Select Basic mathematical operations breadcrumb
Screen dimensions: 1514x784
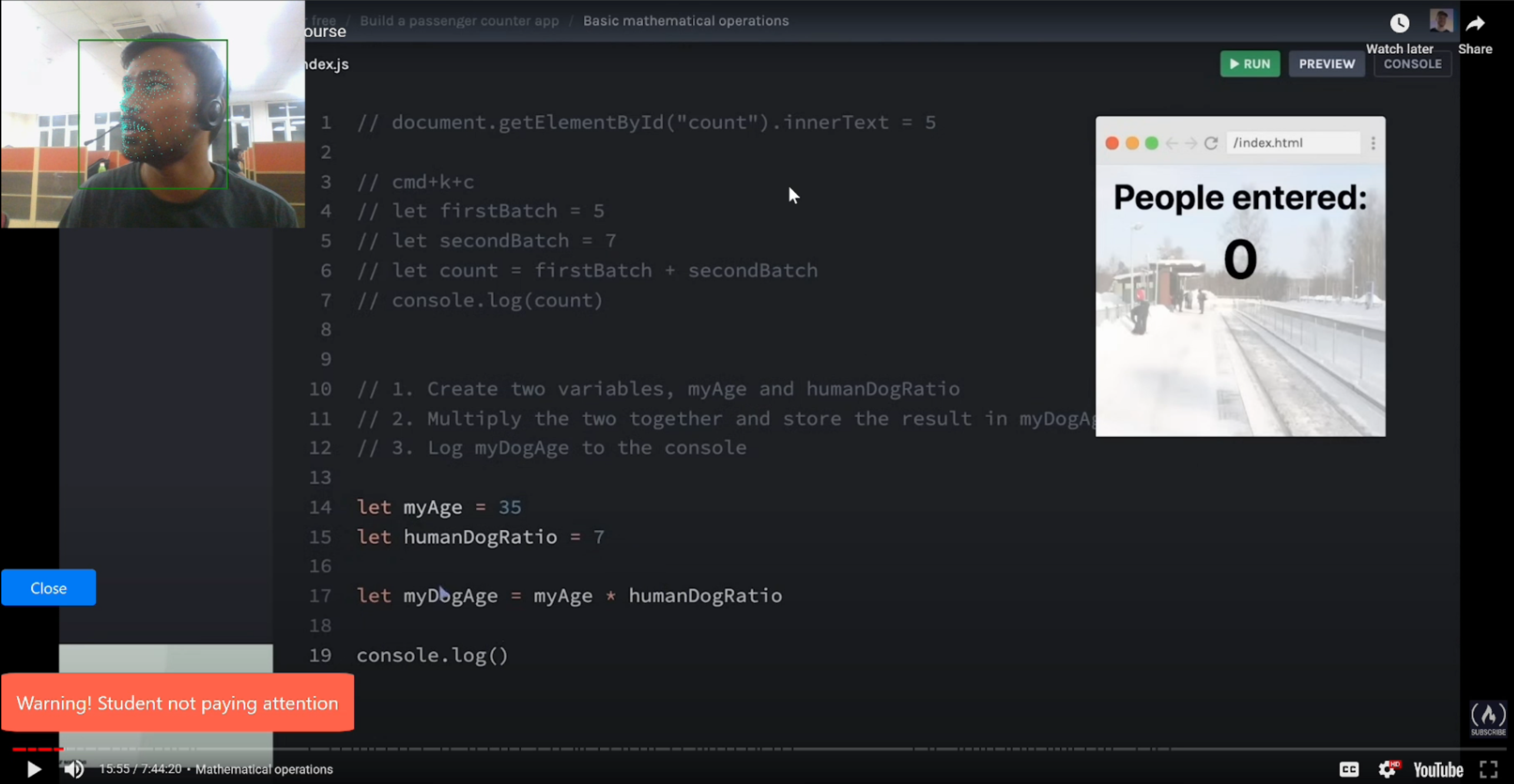(685, 21)
